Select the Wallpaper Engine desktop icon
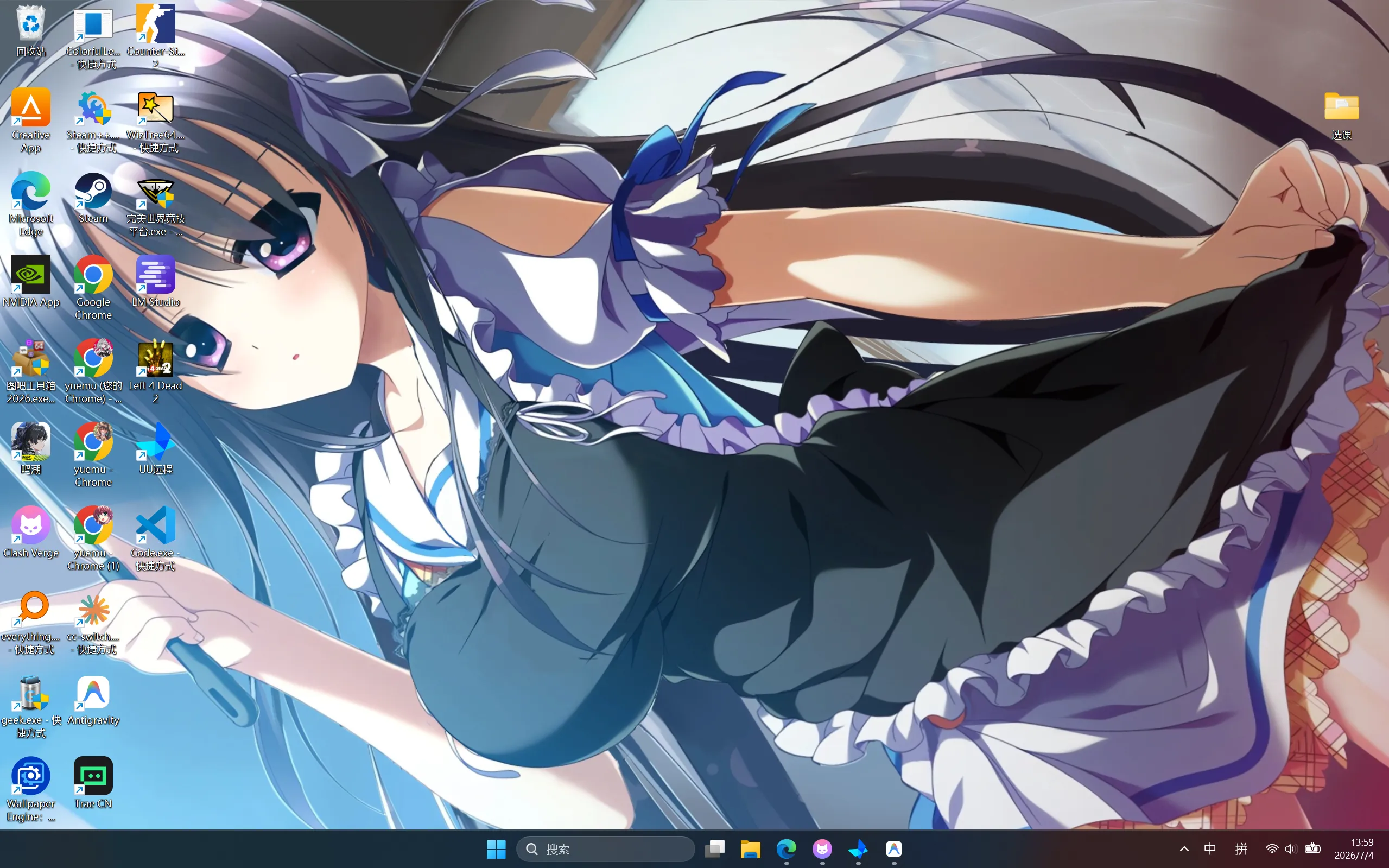Screen dimensions: 1389x868 coord(30,789)
